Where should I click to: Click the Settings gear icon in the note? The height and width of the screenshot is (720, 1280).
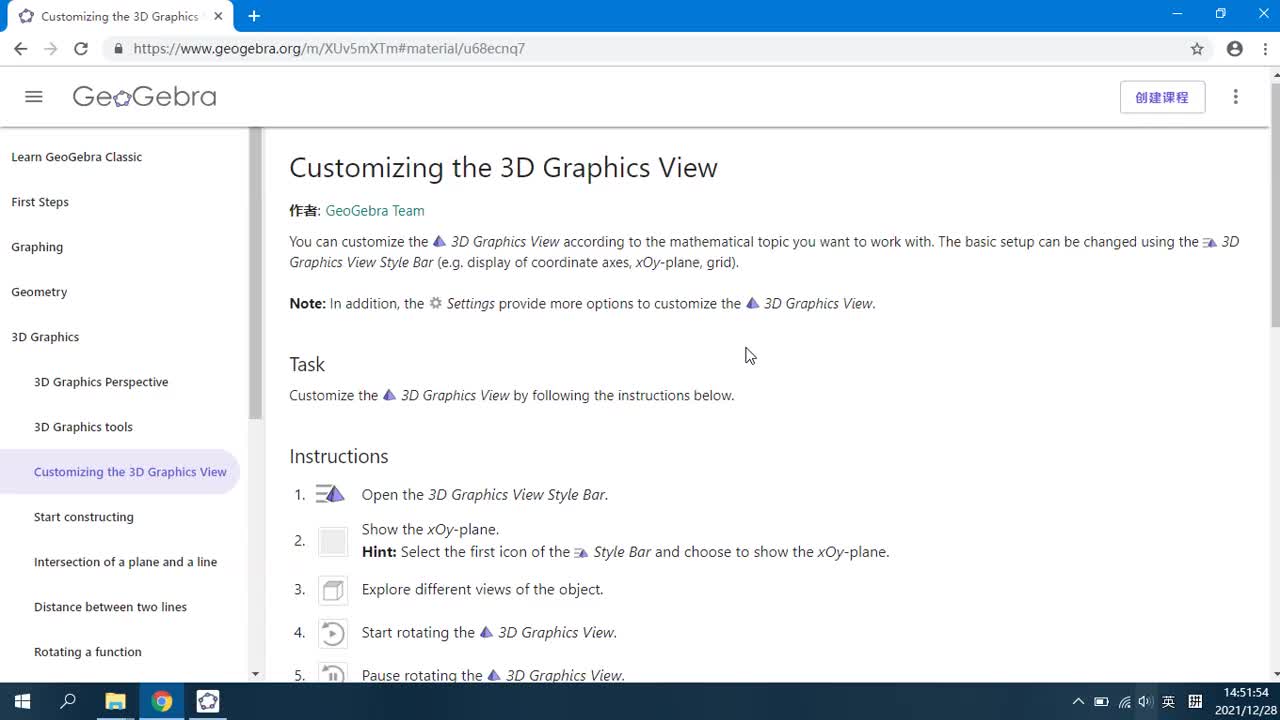click(x=435, y=303)
